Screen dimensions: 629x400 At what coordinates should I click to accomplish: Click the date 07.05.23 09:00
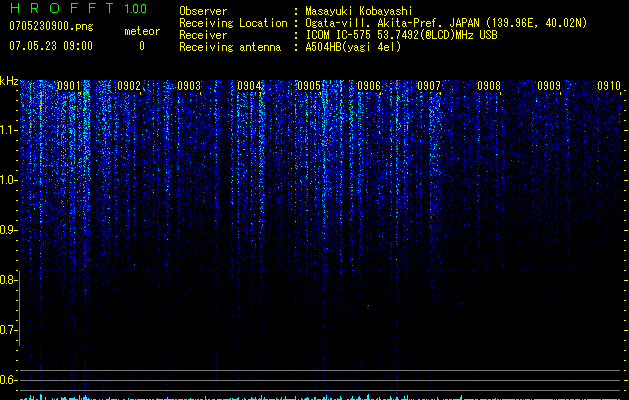point(51,46)
